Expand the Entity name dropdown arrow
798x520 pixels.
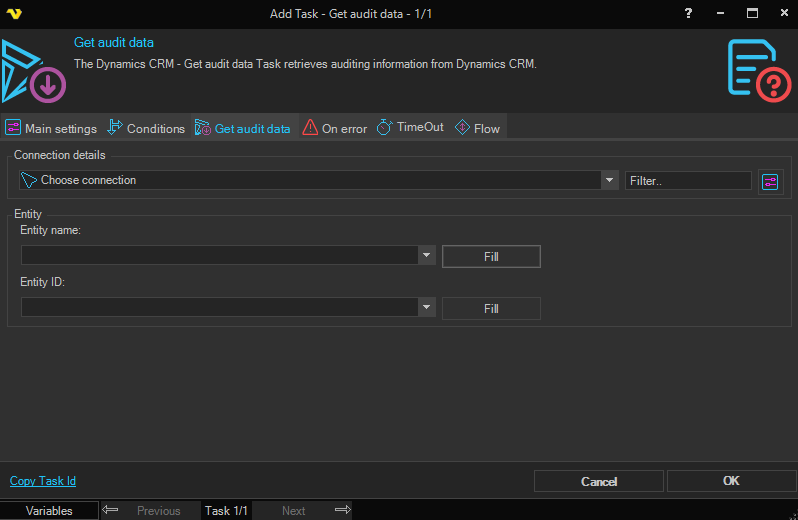[427, 255]
